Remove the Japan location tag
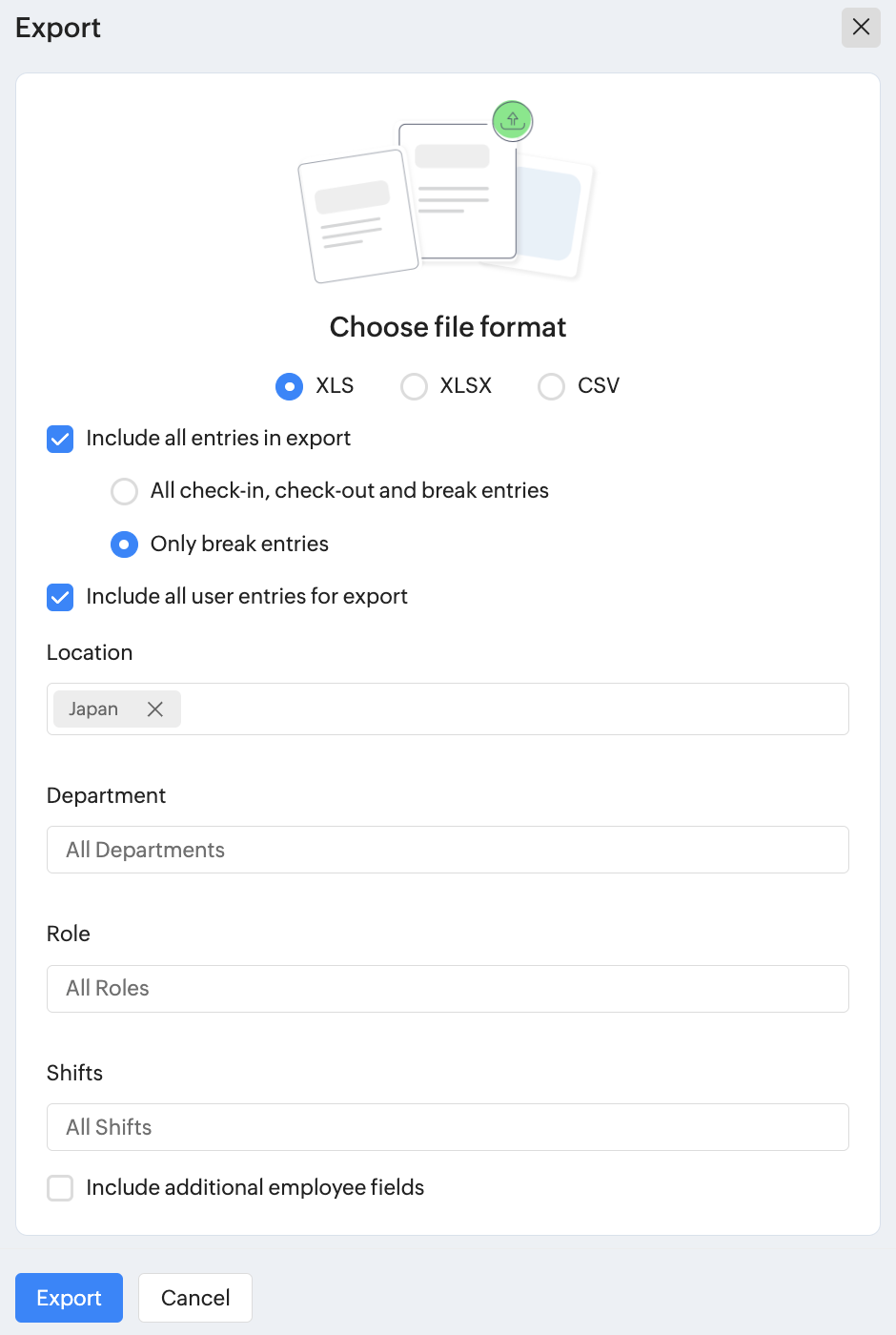This screenshot has width=896, height=1335. click(x=155, y=709)
